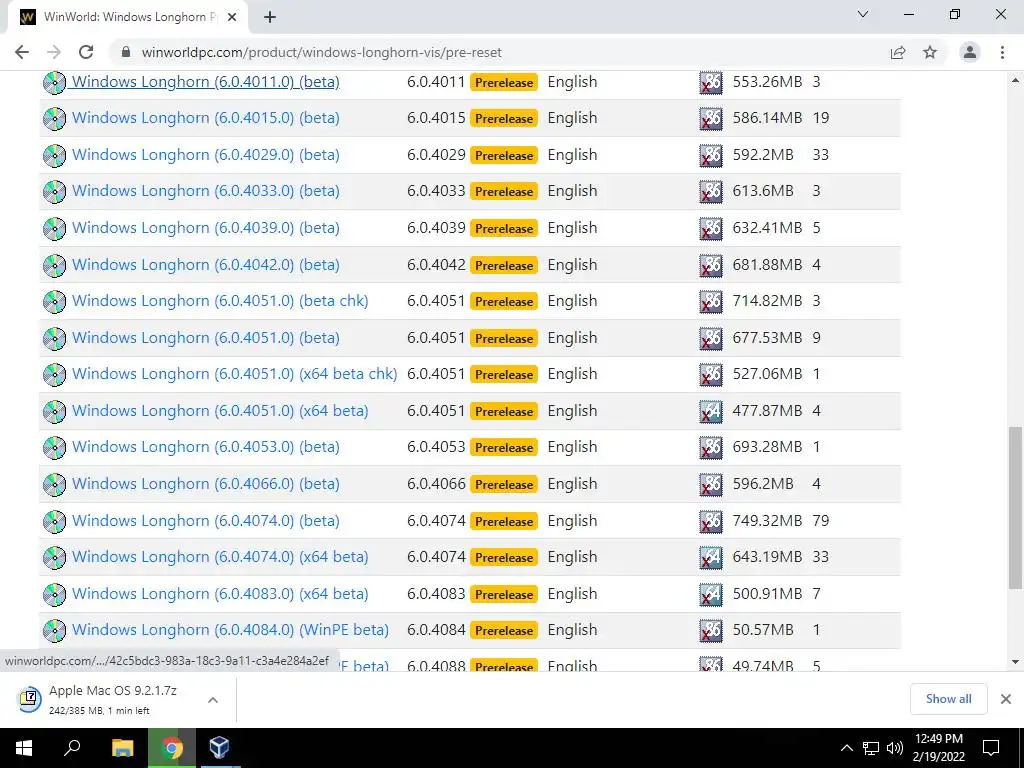1024x768 pixels.
Task: Click the page scrollbar down arrow
Action: pos(1015,662)
